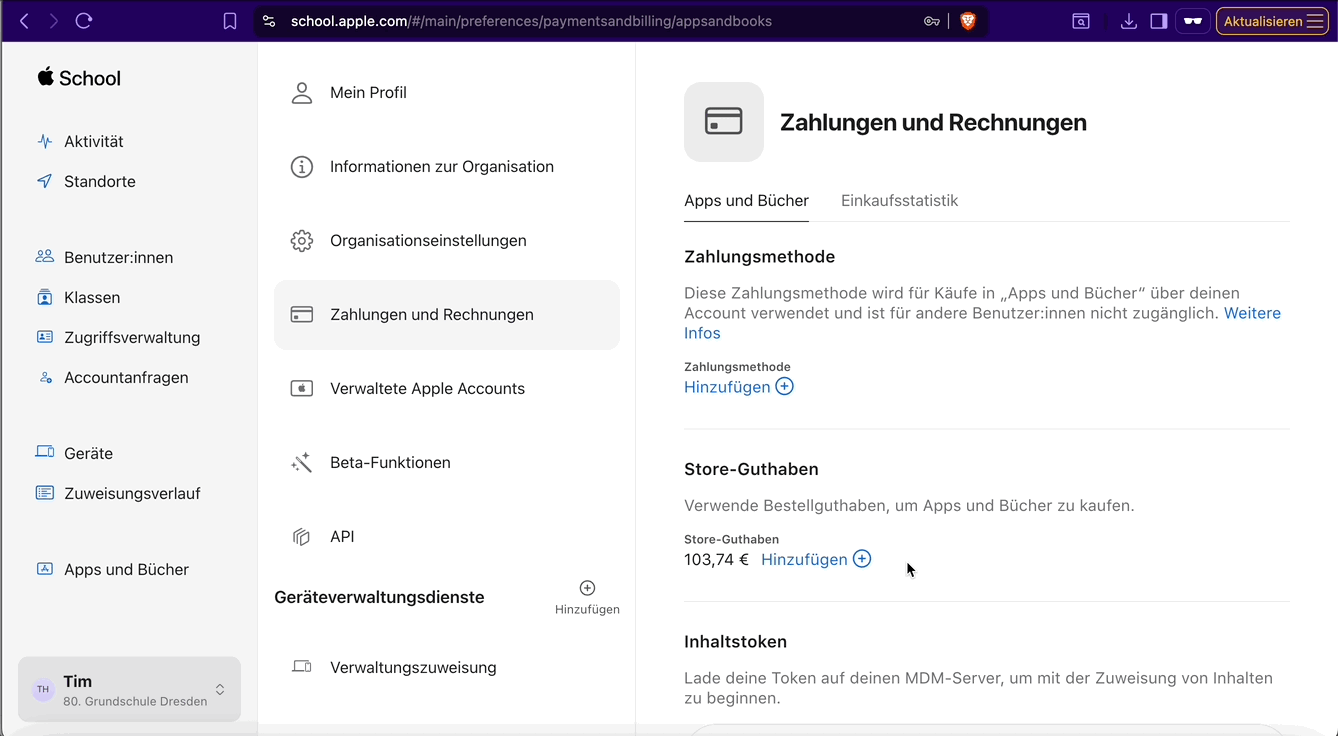Click the Aktivität pulse icon

click(44, 141)
